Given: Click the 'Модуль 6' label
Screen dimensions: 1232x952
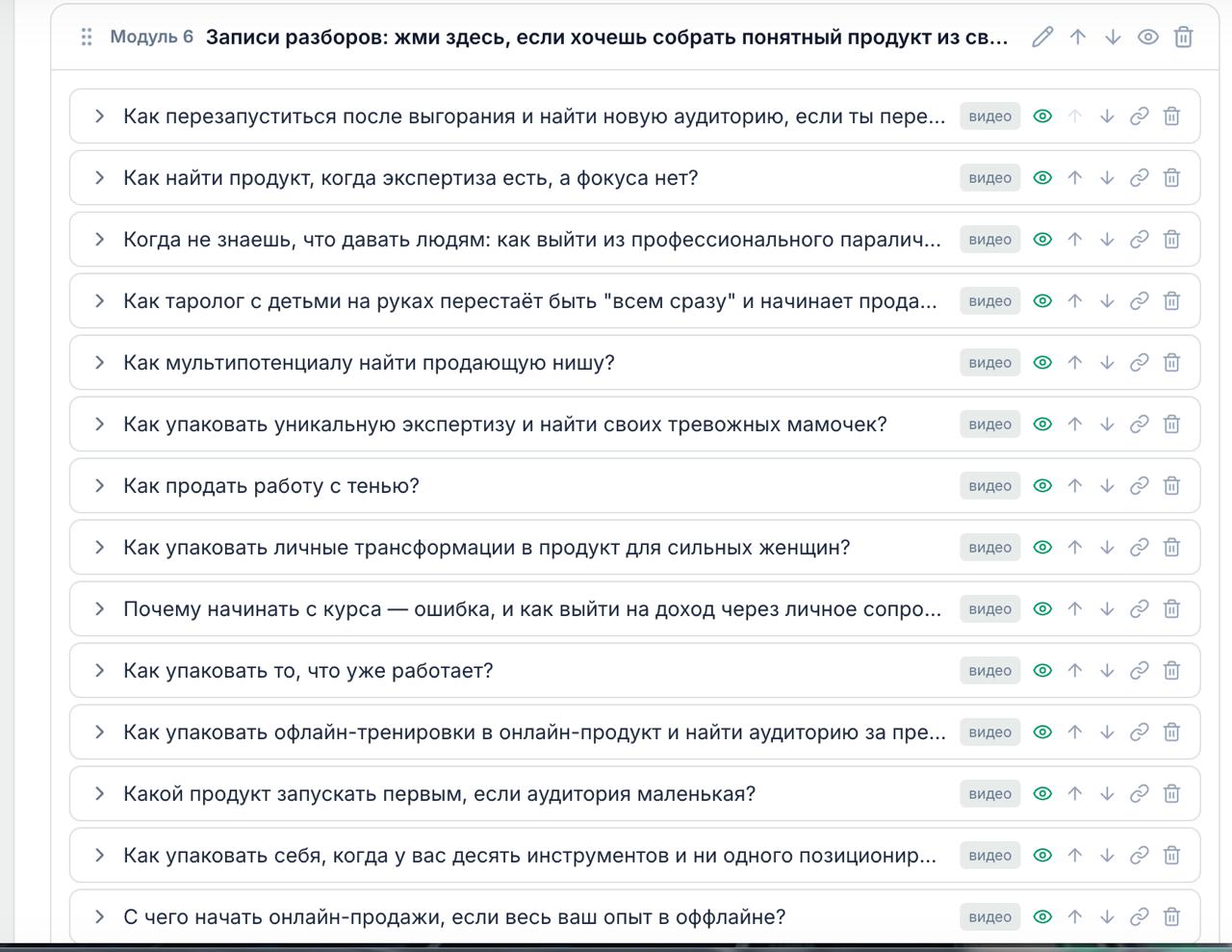Looking at the screenshot, I should pos(151,37).
